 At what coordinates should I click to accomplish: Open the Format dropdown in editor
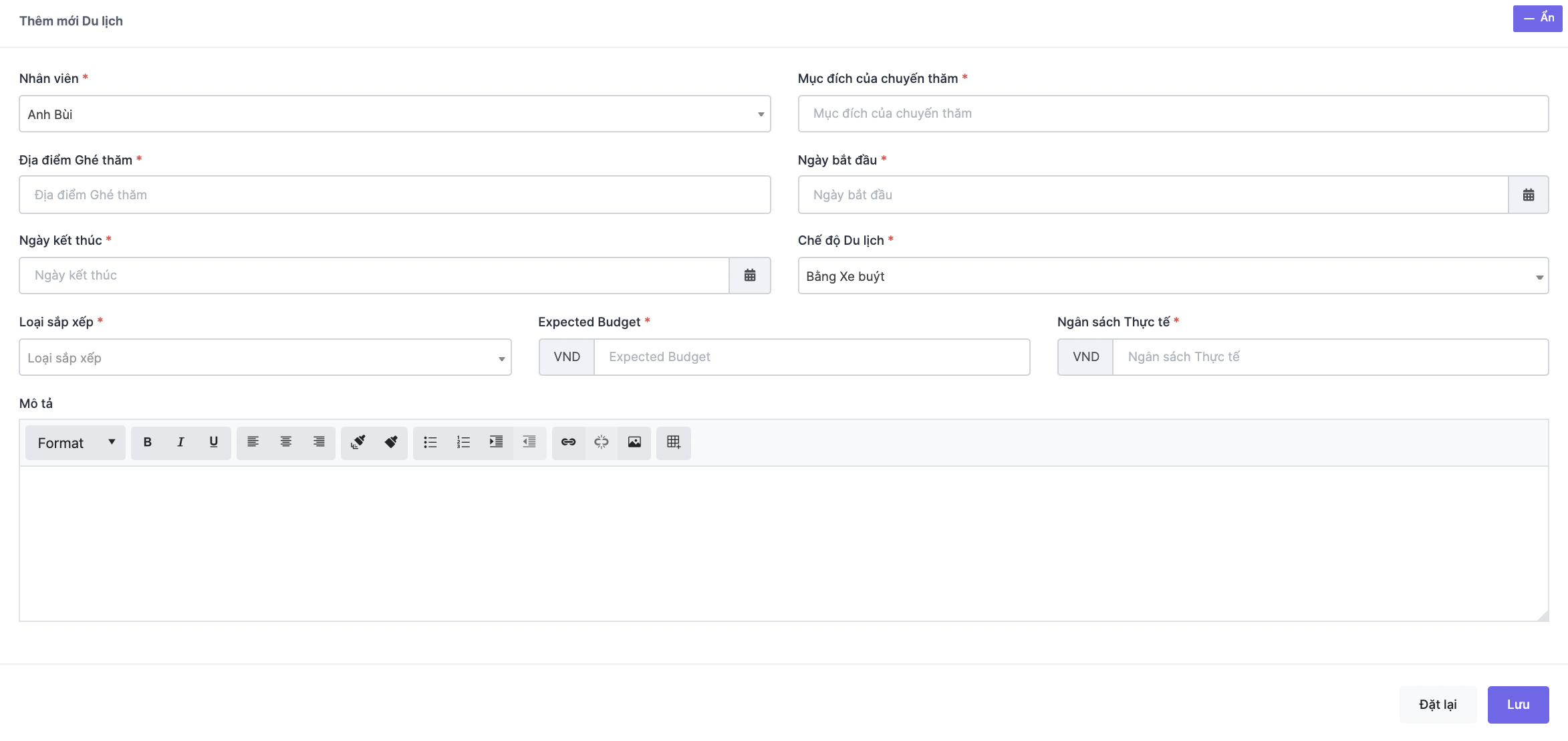(76, 443)
